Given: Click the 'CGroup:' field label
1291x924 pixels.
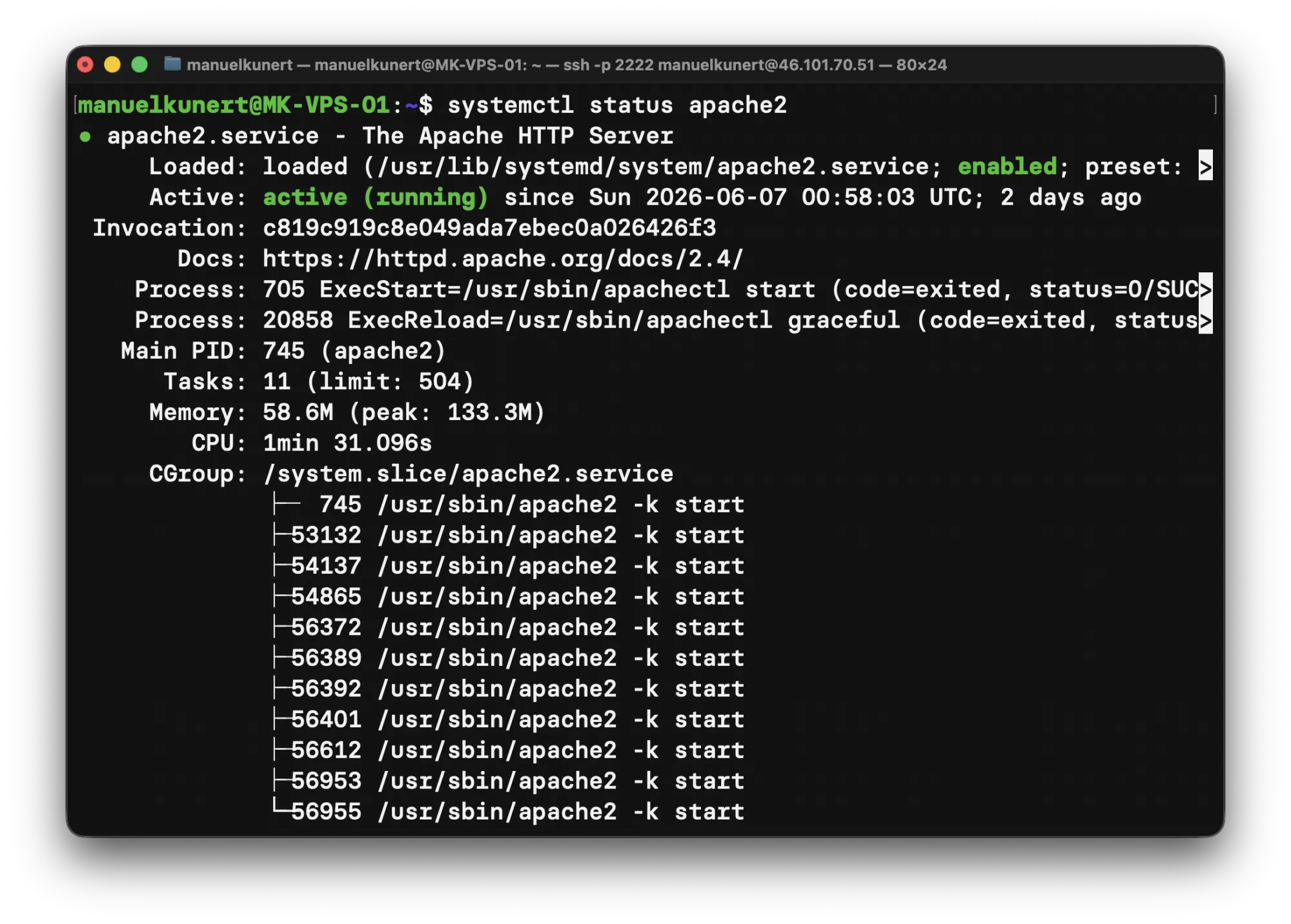Looking at the screenshot, I should pyautogui.click(x=198, y=474).
